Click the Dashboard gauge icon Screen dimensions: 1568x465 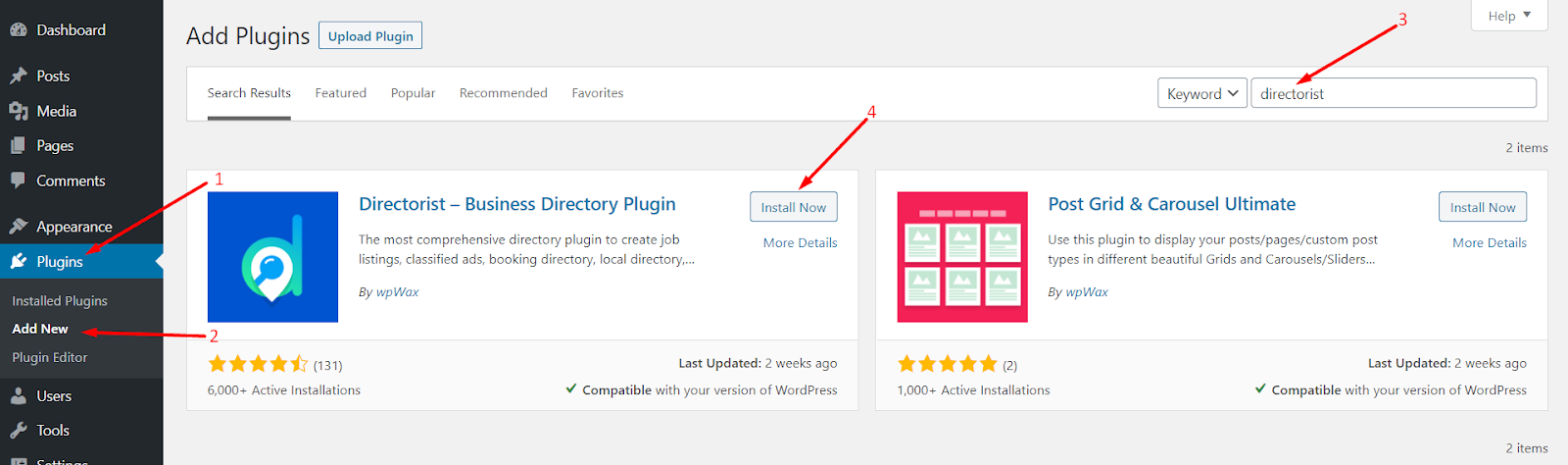pyautogui.click(x=19, y=30)
